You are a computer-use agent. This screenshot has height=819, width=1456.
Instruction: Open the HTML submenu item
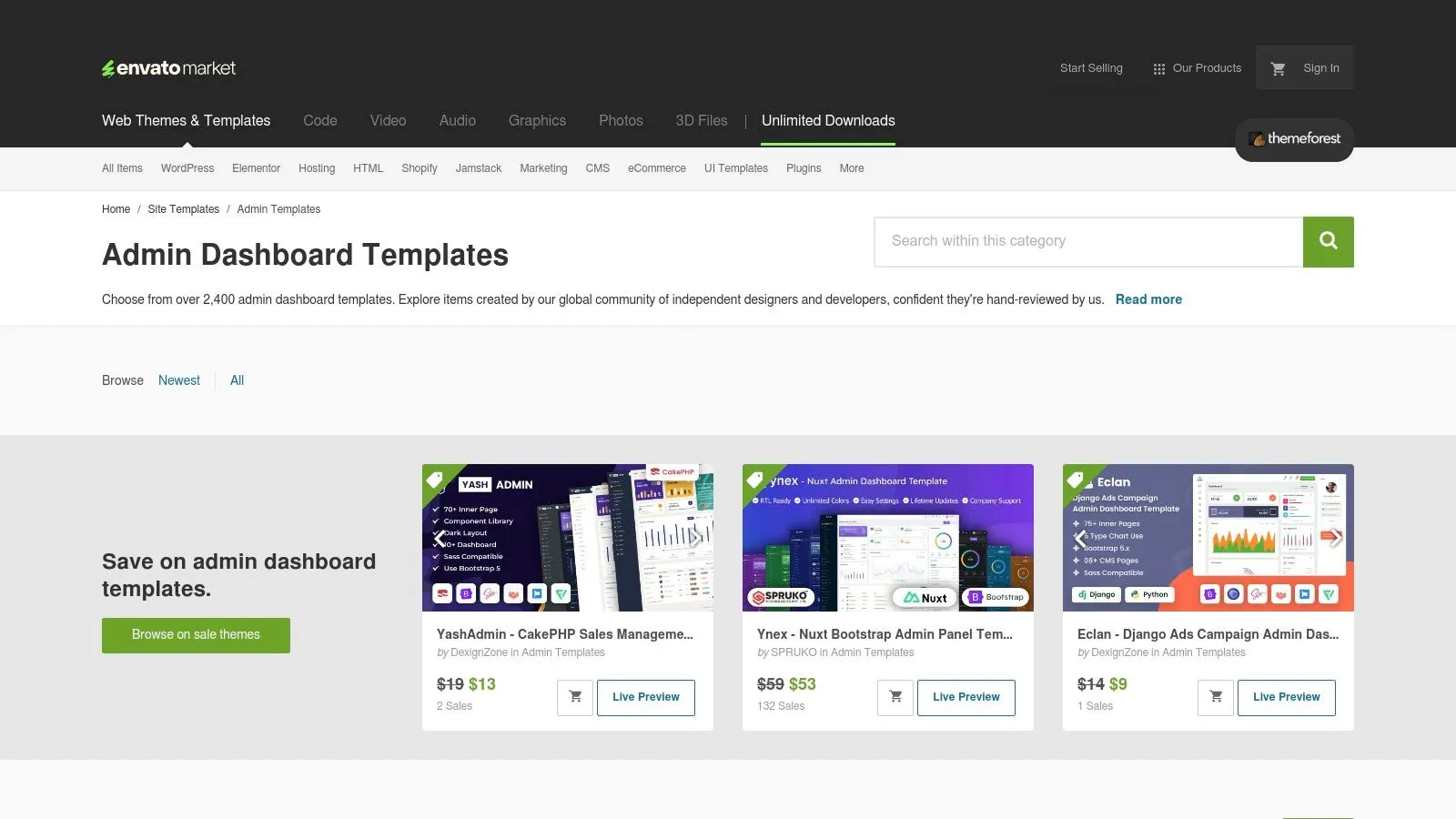coord(369,168)
